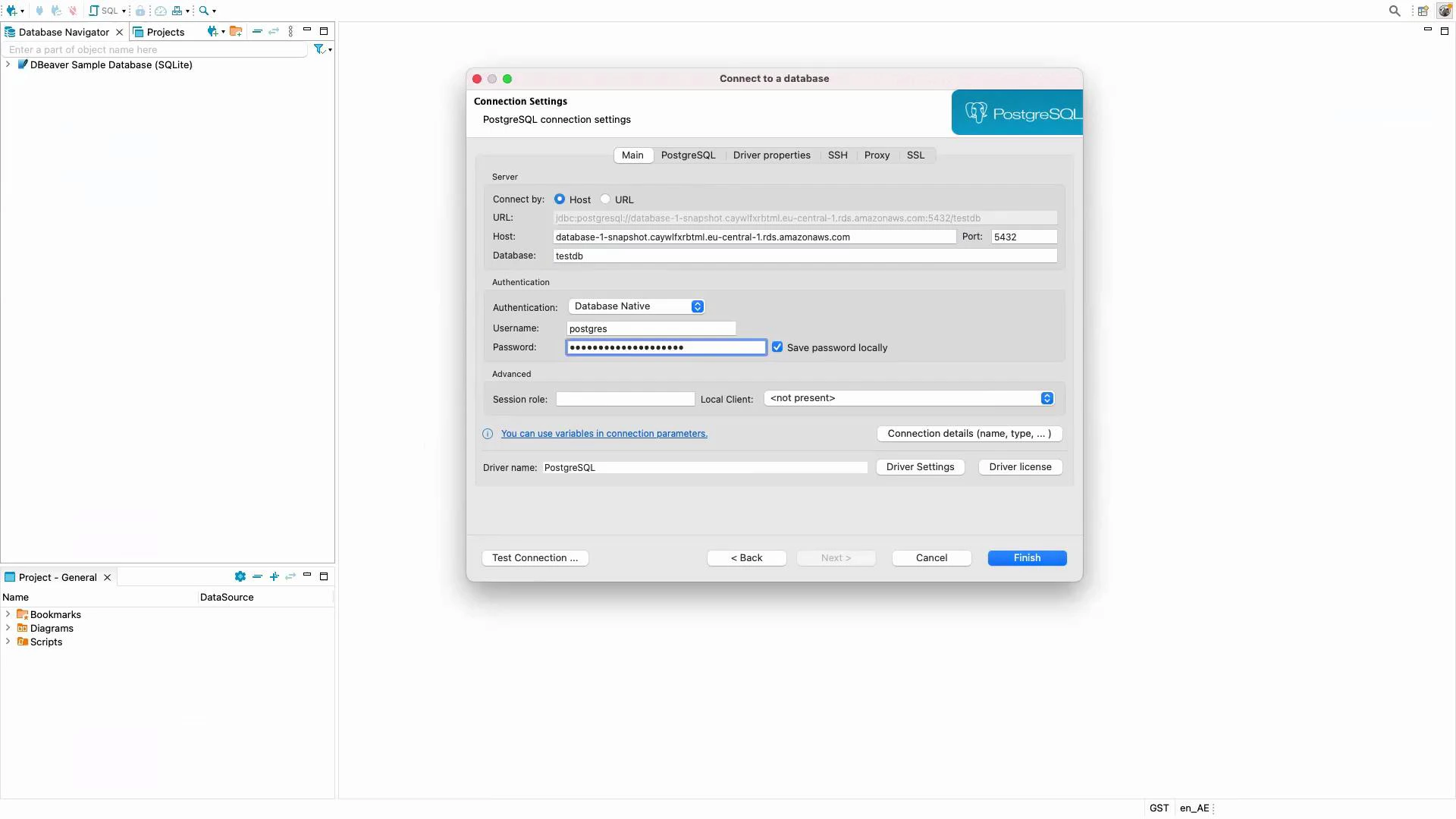Viewport: 1456px width, 819px height.
Task: Collapse all nodes in Database Navigator toolbar
Action: click(257, 32)
